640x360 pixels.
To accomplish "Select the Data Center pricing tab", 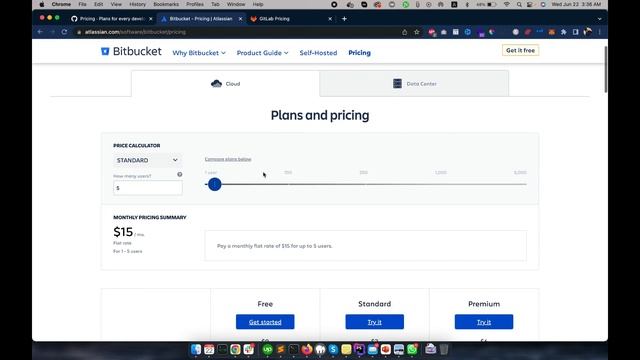I will 414,84.
